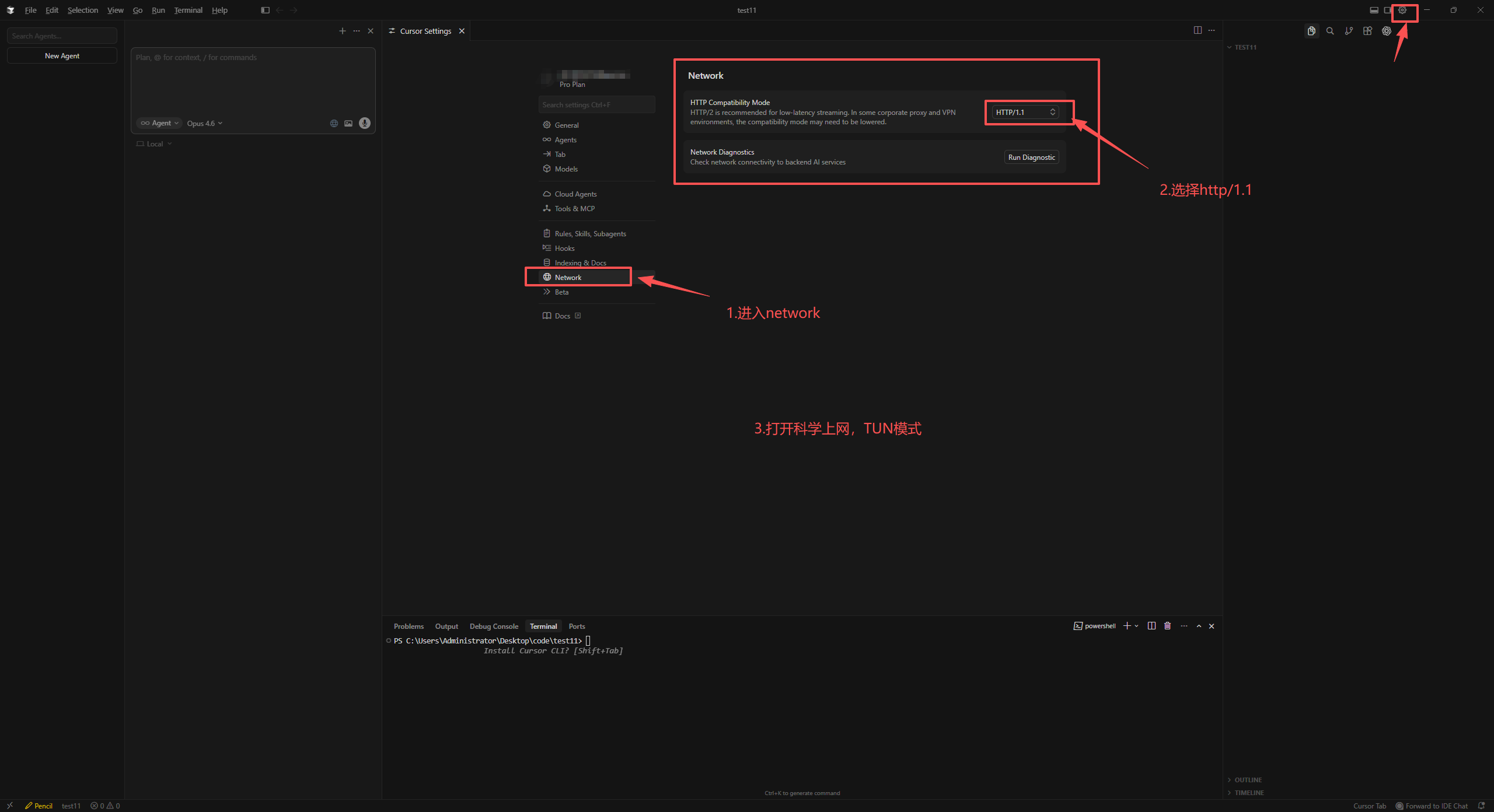The width and height of the screenshot is (1494, 812).
Task: Open editor more actions ellipsis menu
Action: tap(1212, 30)
